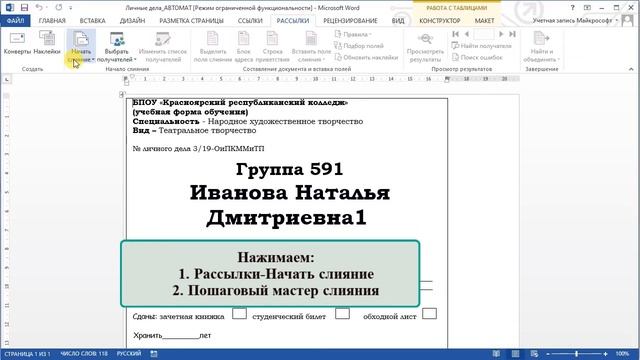Open Начать слияние (Start Mail Merge) button
Image resolution: width=640 pixels, height=360 pixels.
point(81,47)
